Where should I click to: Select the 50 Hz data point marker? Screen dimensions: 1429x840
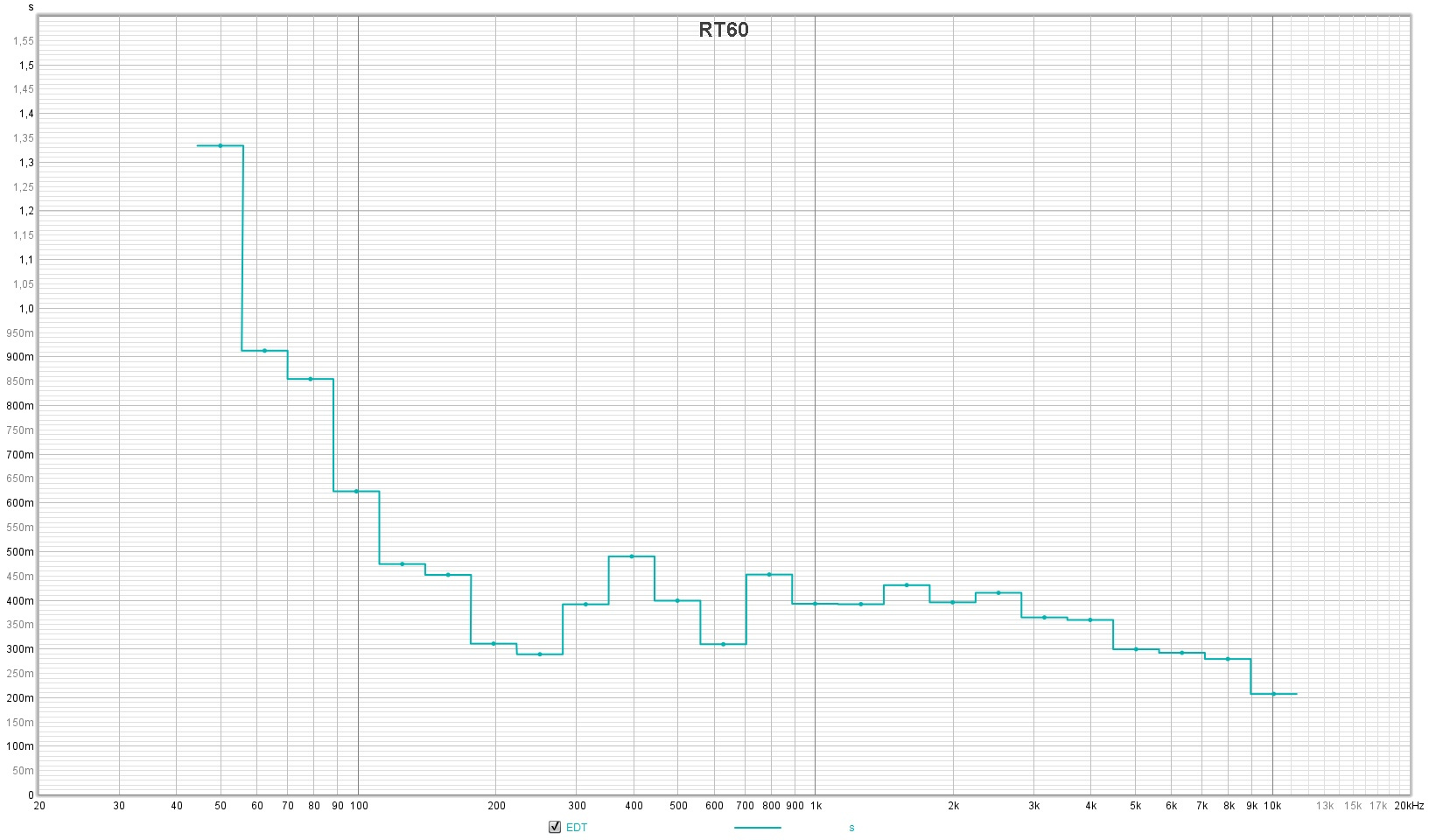click(x=221, y=145)
